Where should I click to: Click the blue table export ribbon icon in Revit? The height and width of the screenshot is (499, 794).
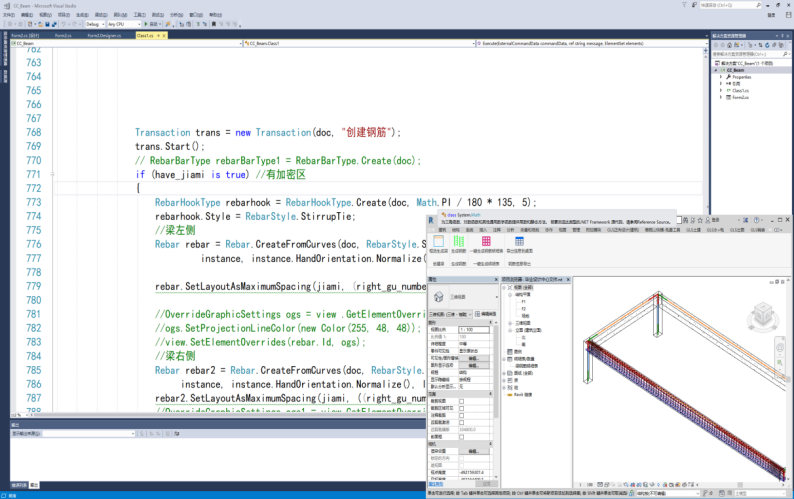pyautogui.click(x=520, y=241)
